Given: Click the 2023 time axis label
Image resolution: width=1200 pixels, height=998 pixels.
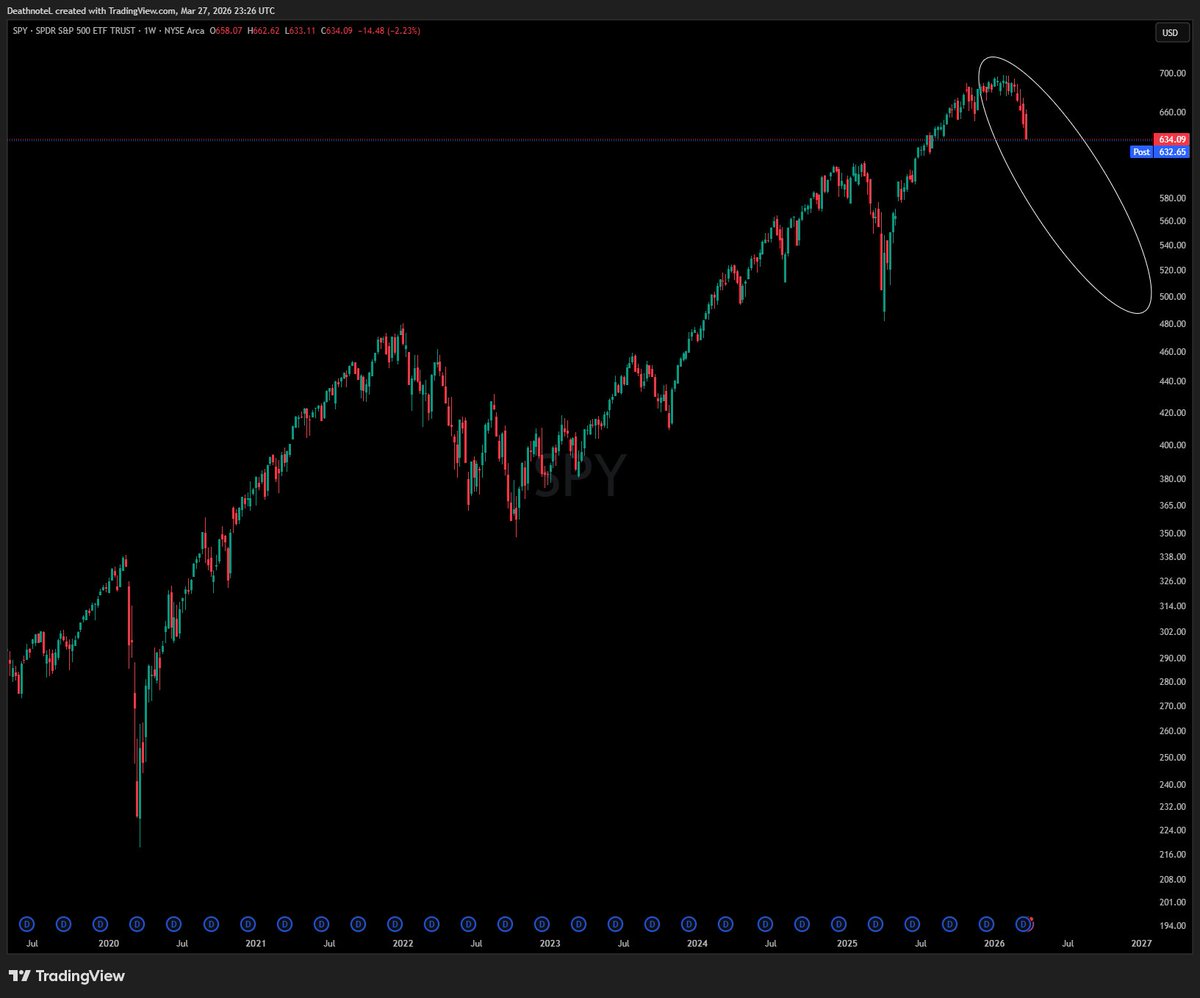Looking at the screenshot, I should tap(549, 943).
